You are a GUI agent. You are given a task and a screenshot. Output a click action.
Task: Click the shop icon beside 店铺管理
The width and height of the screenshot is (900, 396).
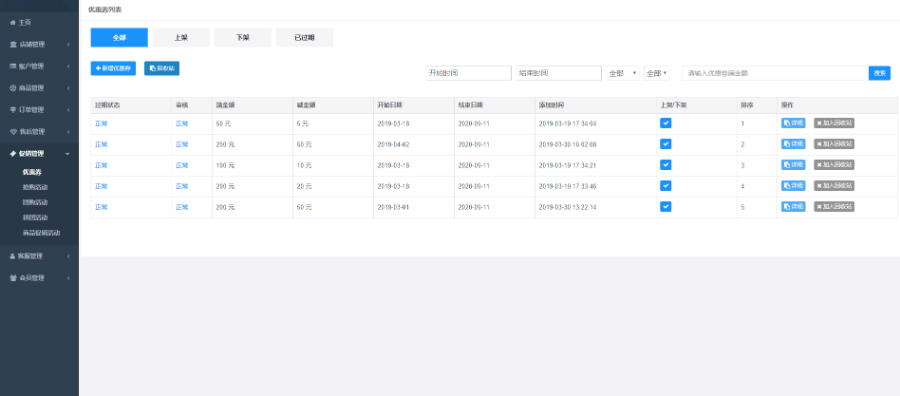click(13, 44)
